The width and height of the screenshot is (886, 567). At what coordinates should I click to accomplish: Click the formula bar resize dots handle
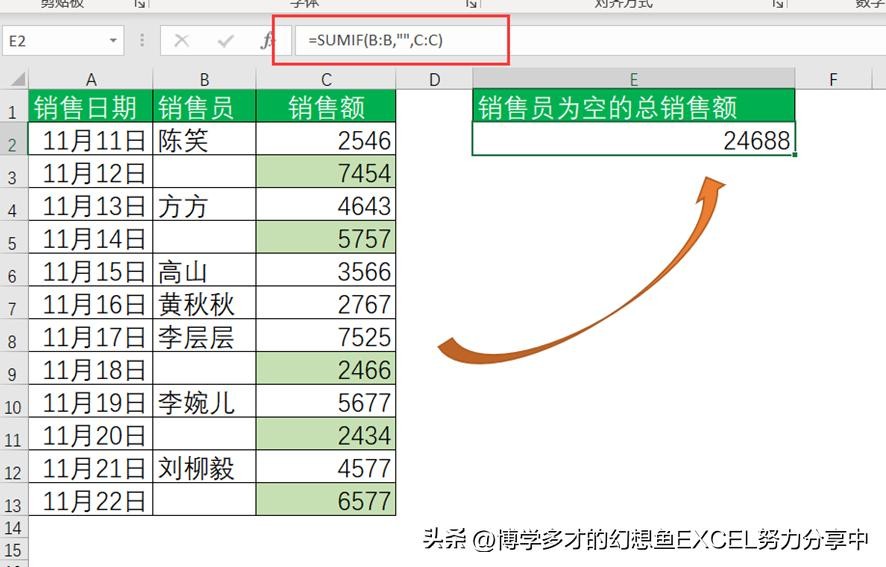pos(142,41)
